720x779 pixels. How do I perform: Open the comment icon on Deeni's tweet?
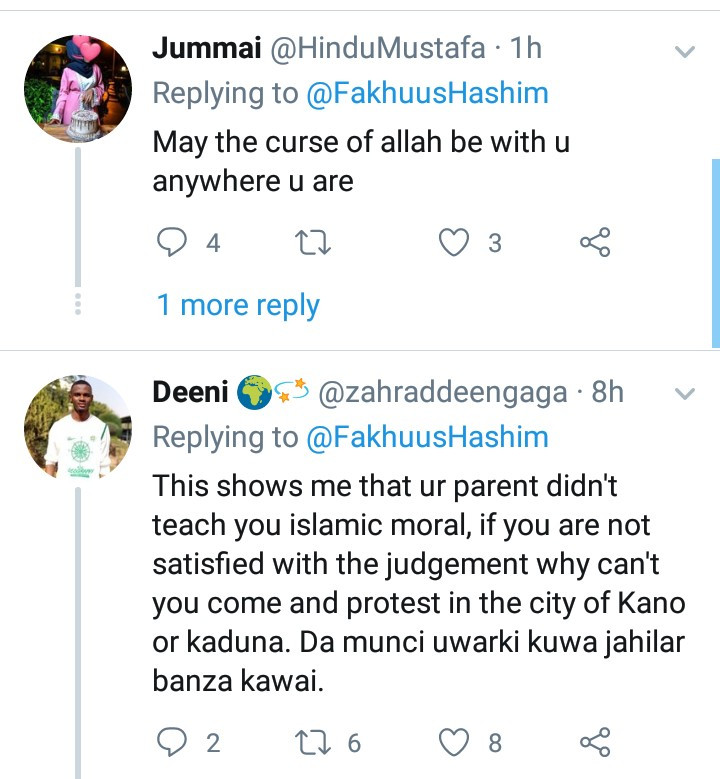174,742
